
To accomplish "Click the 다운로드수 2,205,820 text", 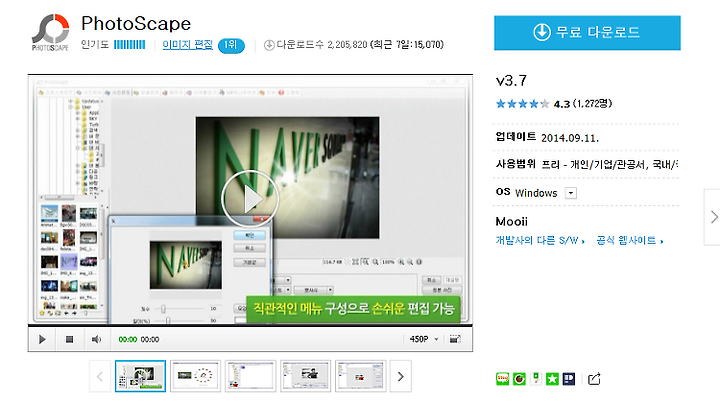I will pos(322,45).
